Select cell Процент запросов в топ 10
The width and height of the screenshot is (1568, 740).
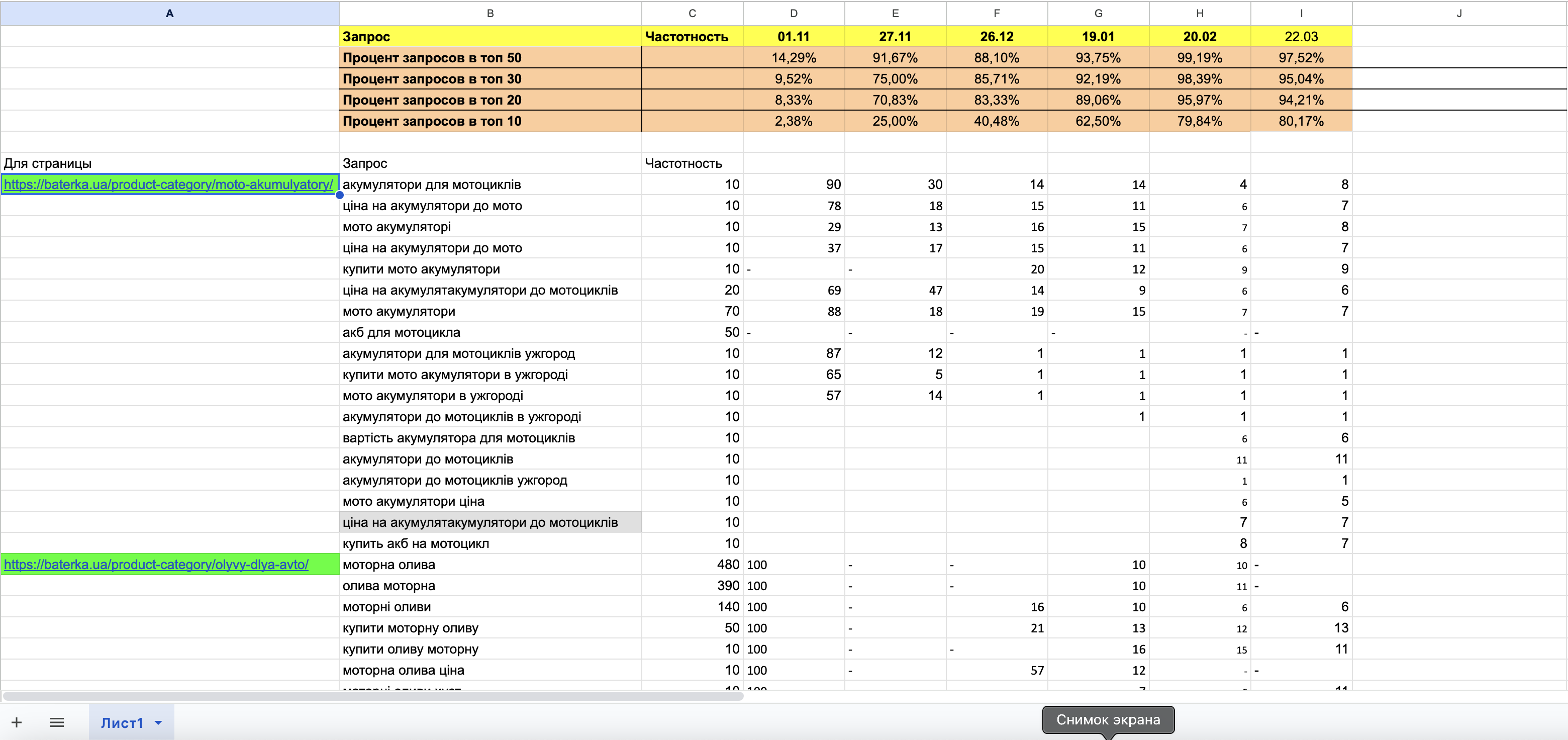coord(490,121)
